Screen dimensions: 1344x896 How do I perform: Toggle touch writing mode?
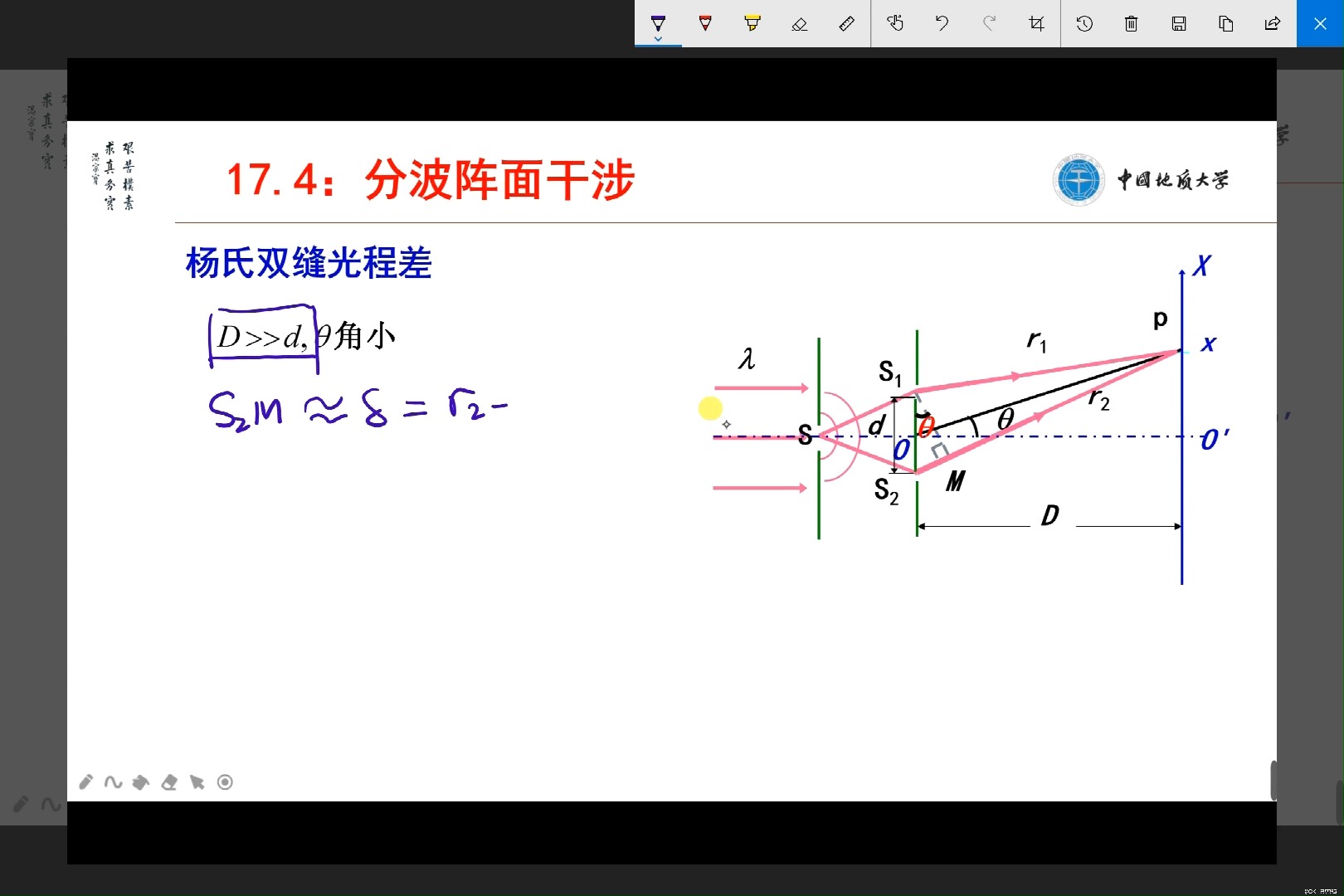click(x=895, y=23)
